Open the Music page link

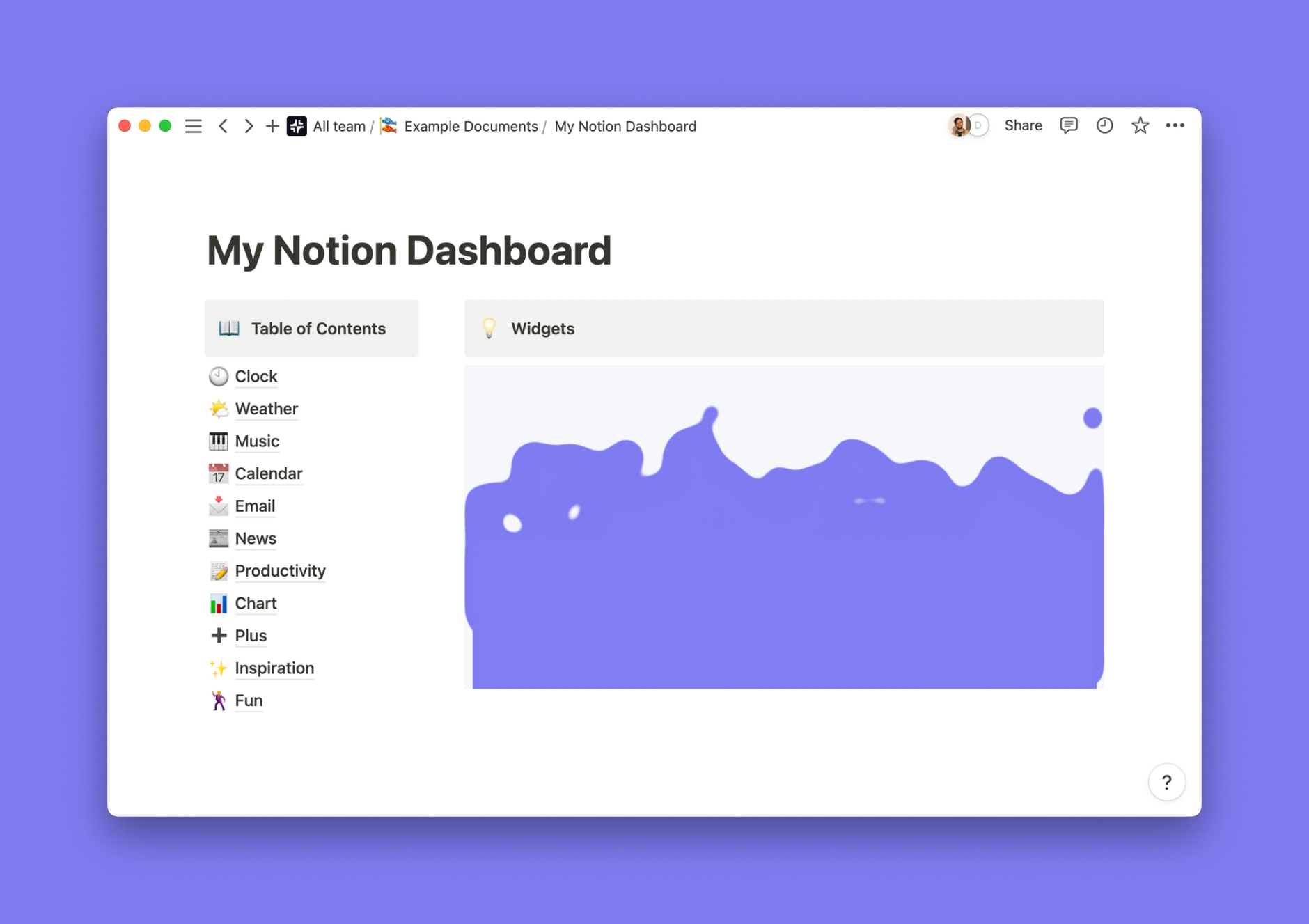[257, 441]
